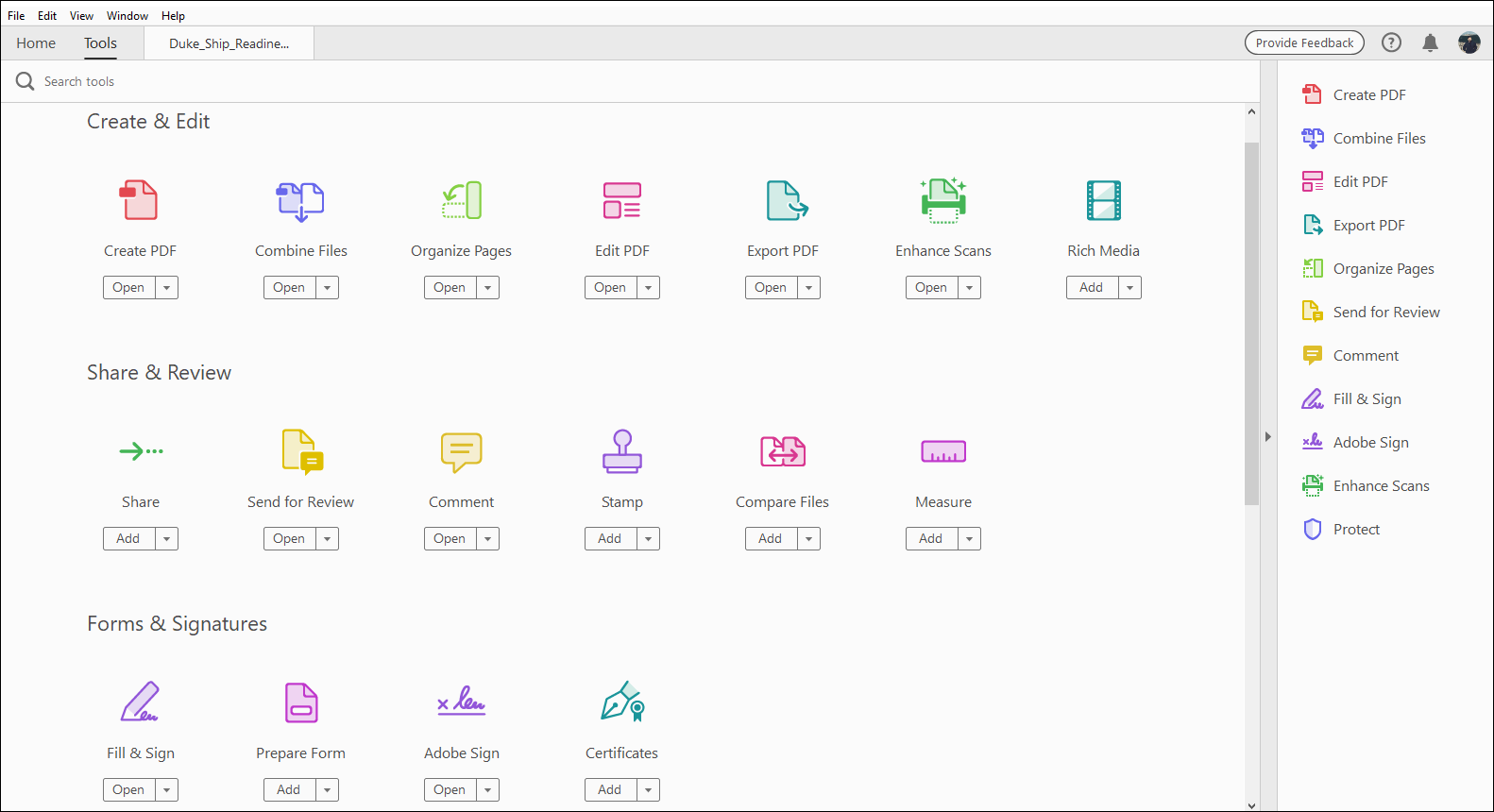Open the Help menu

(173, 16)
